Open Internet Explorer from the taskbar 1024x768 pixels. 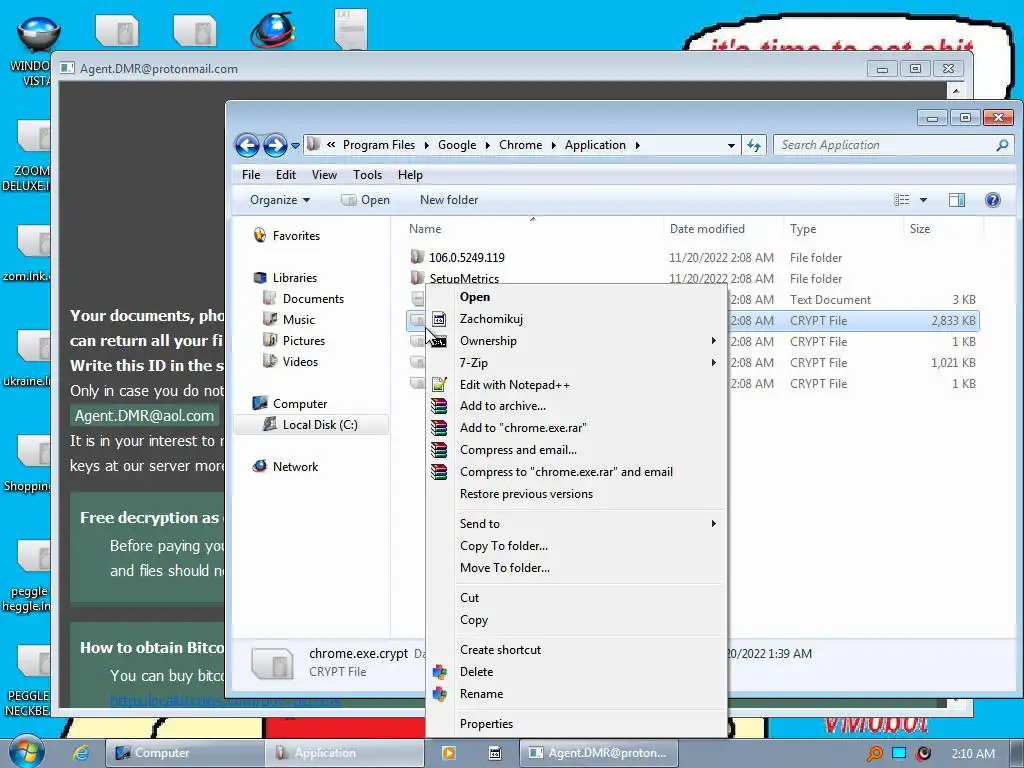point(81,753)
